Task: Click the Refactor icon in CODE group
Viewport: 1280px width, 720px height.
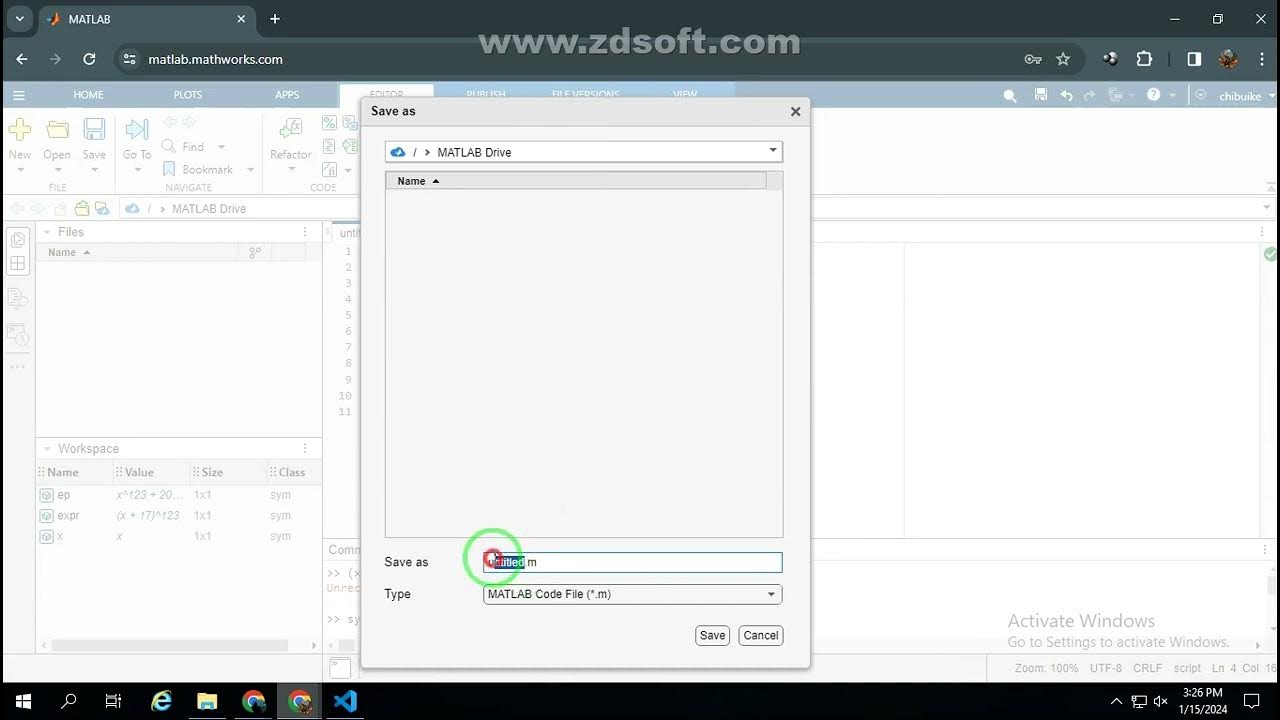Action: pyautogui.click(x=290, y=129)
